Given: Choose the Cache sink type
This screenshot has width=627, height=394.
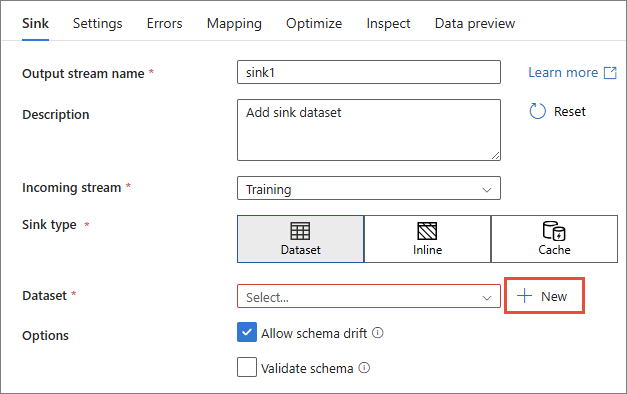Looking at the screenshot, I should 554,239.
